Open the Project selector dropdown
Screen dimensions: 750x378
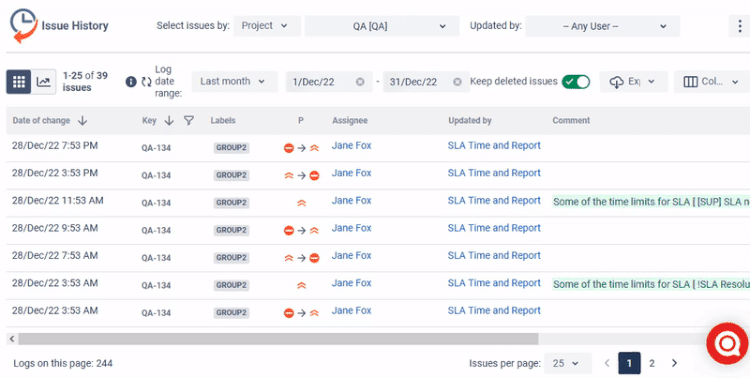[267, 26]
